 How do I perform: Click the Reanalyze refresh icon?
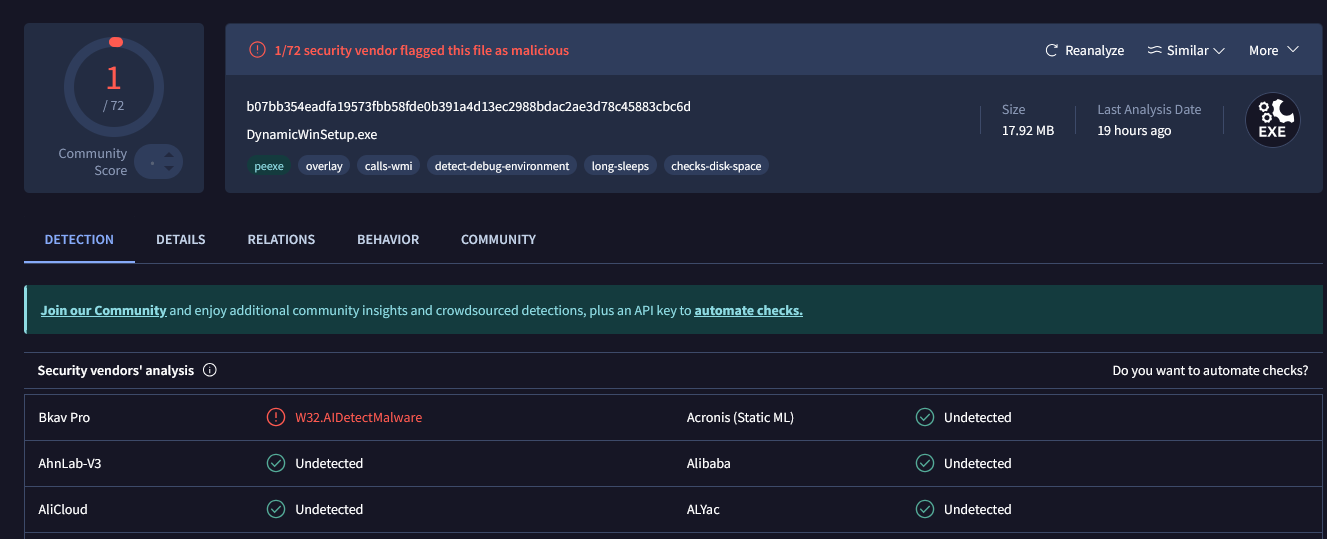click(x=1051, y=50)
